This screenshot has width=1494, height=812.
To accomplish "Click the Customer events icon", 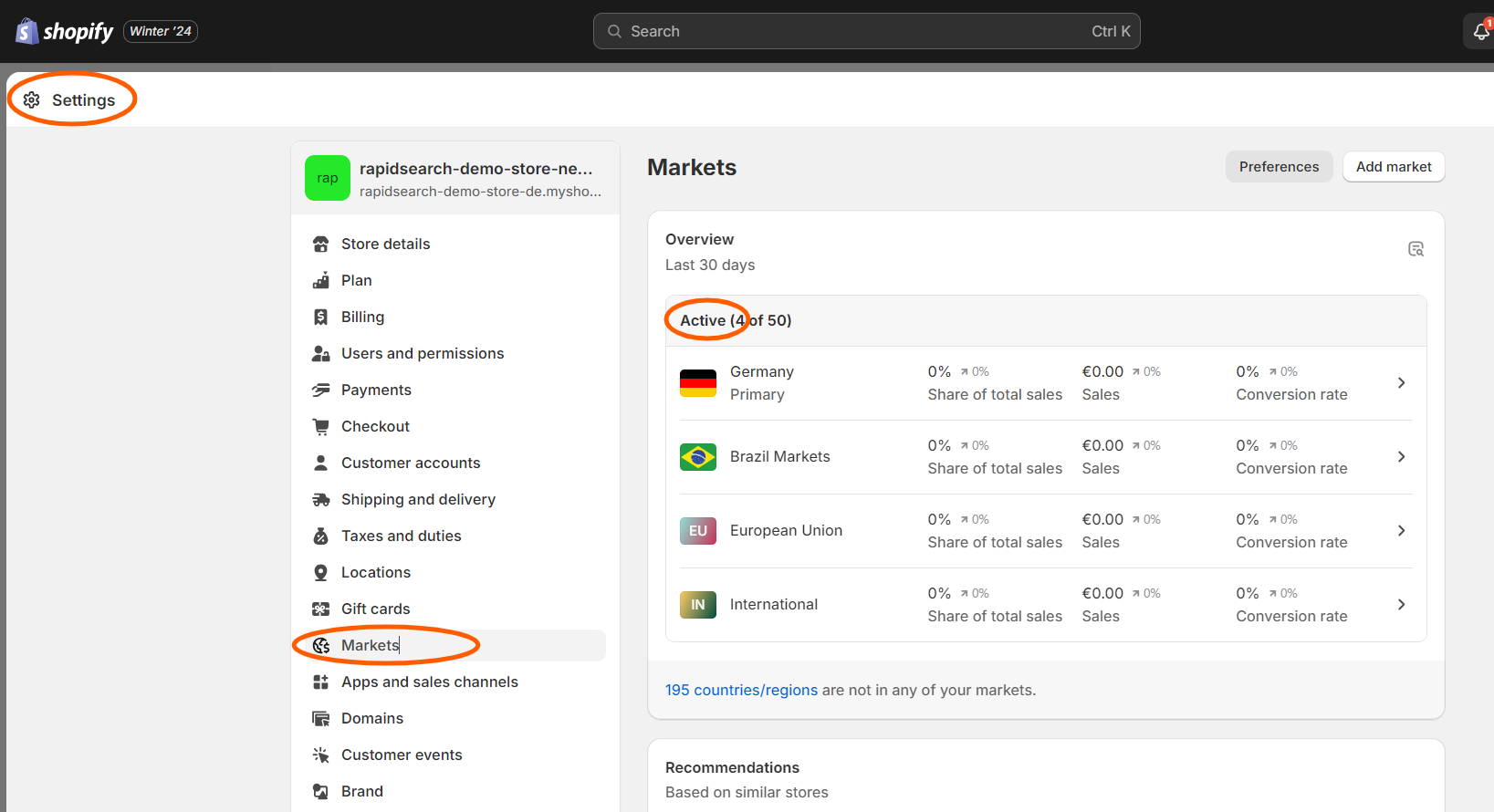I will pos(320,755).
